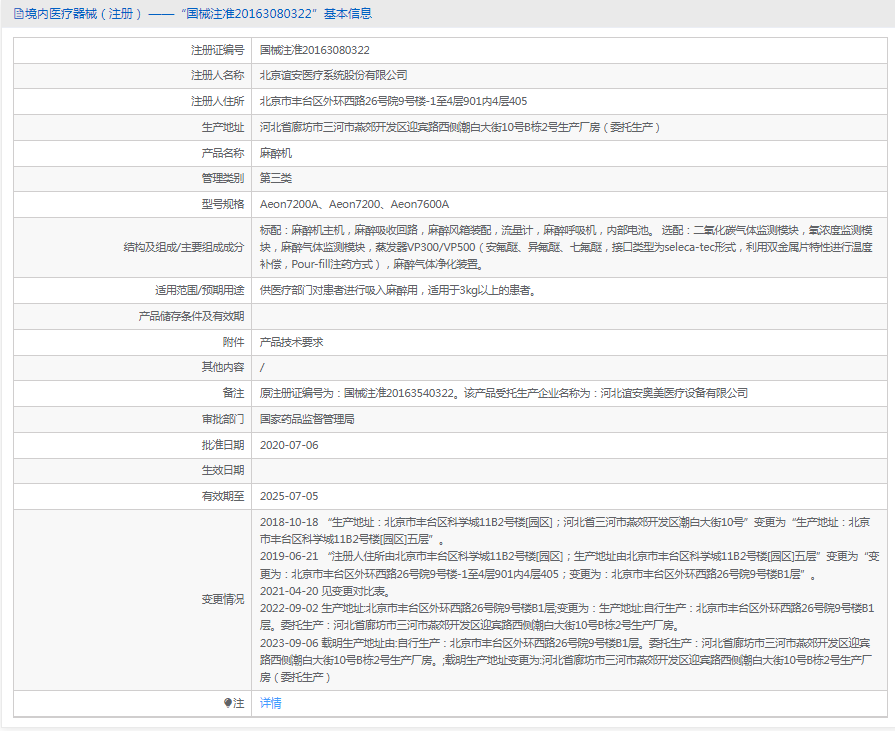
Task: Open the 详情 link in the 注 row
Action: 271,703
